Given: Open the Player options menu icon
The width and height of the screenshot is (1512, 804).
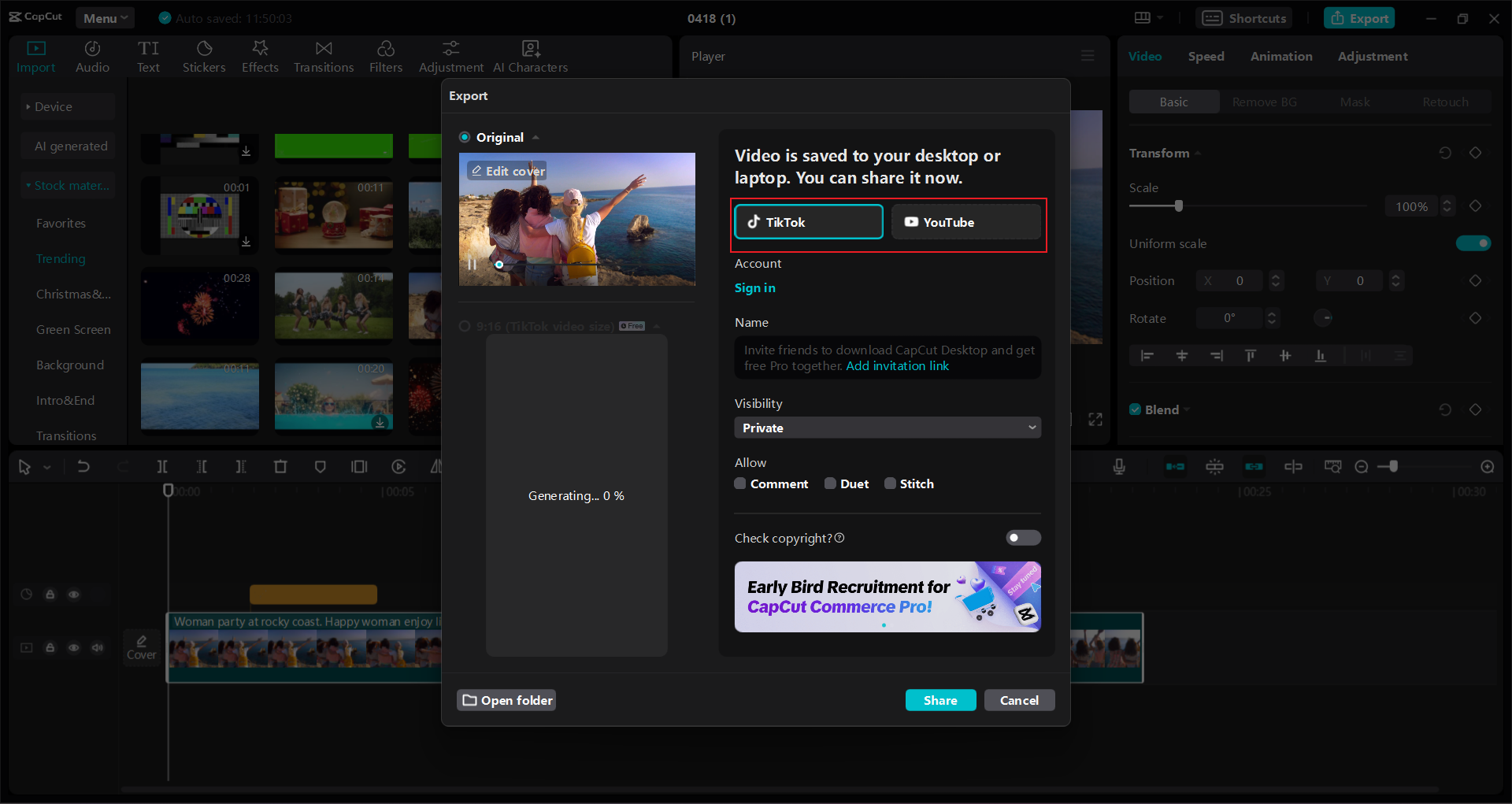Looking at the screenshot, I should click(x=1088, y=56).
